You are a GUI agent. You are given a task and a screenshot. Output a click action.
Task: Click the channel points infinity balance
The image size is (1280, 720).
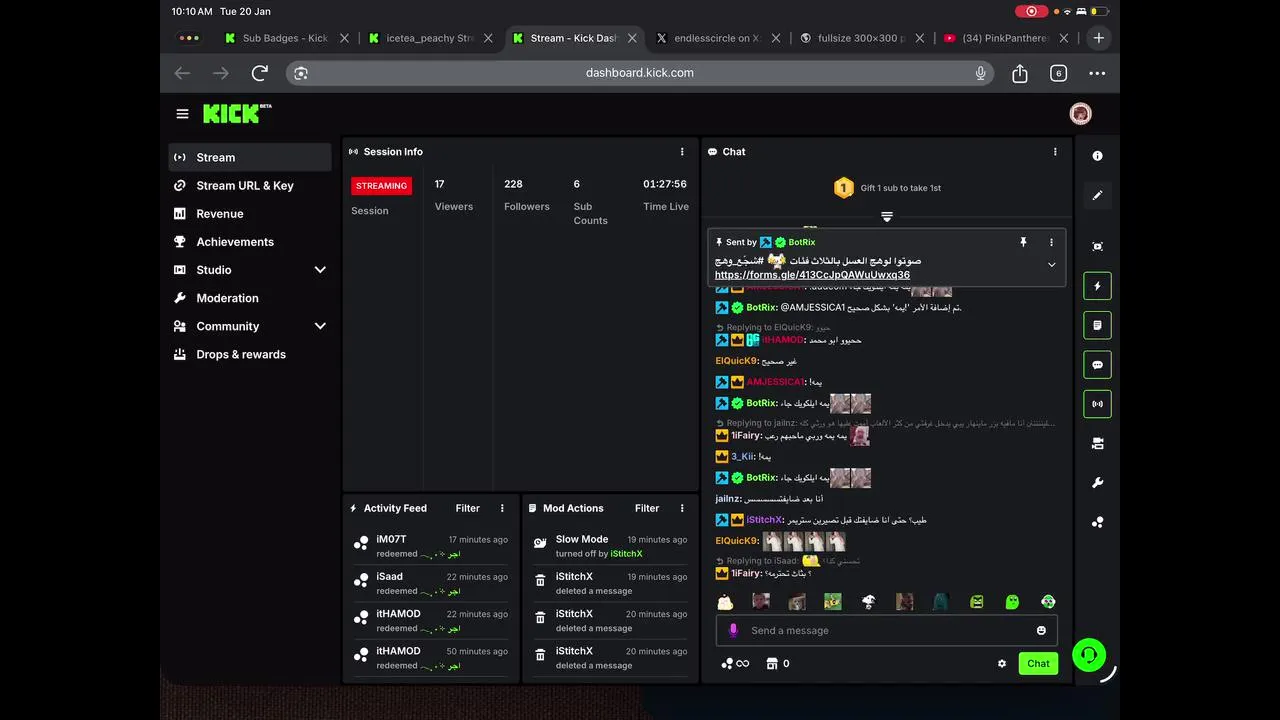tap(735, 663)
